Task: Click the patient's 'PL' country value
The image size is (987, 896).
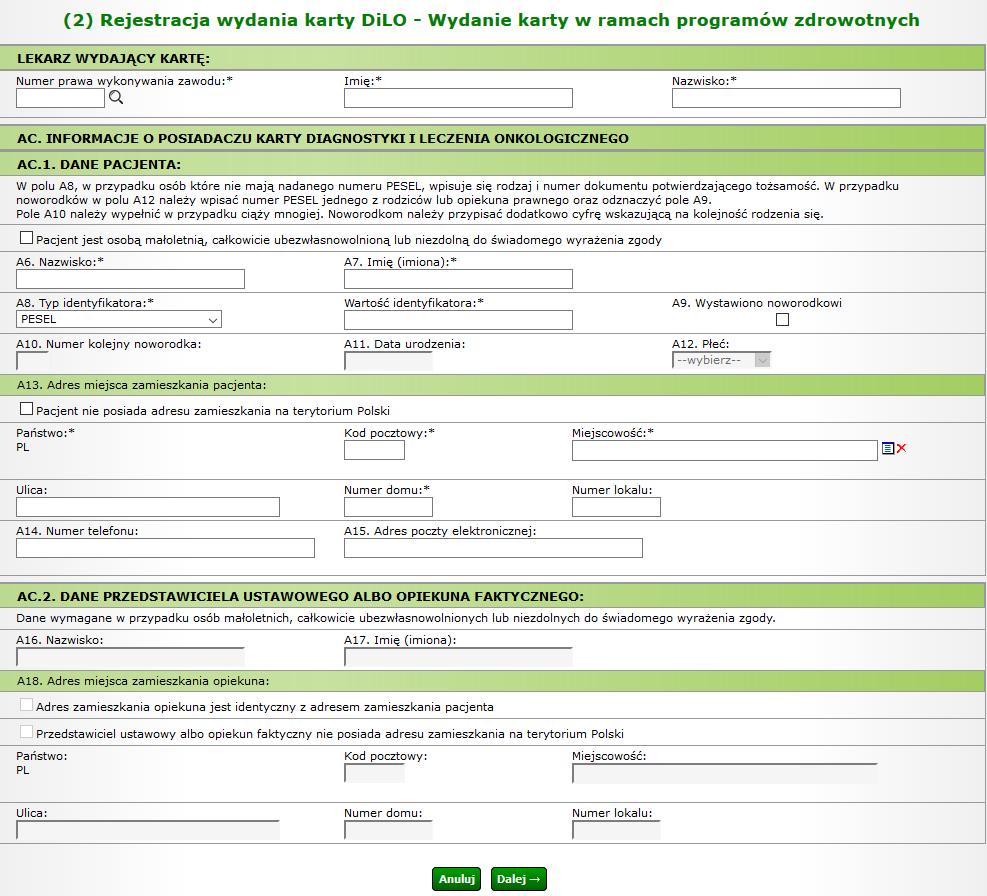Action: [23, 447]
